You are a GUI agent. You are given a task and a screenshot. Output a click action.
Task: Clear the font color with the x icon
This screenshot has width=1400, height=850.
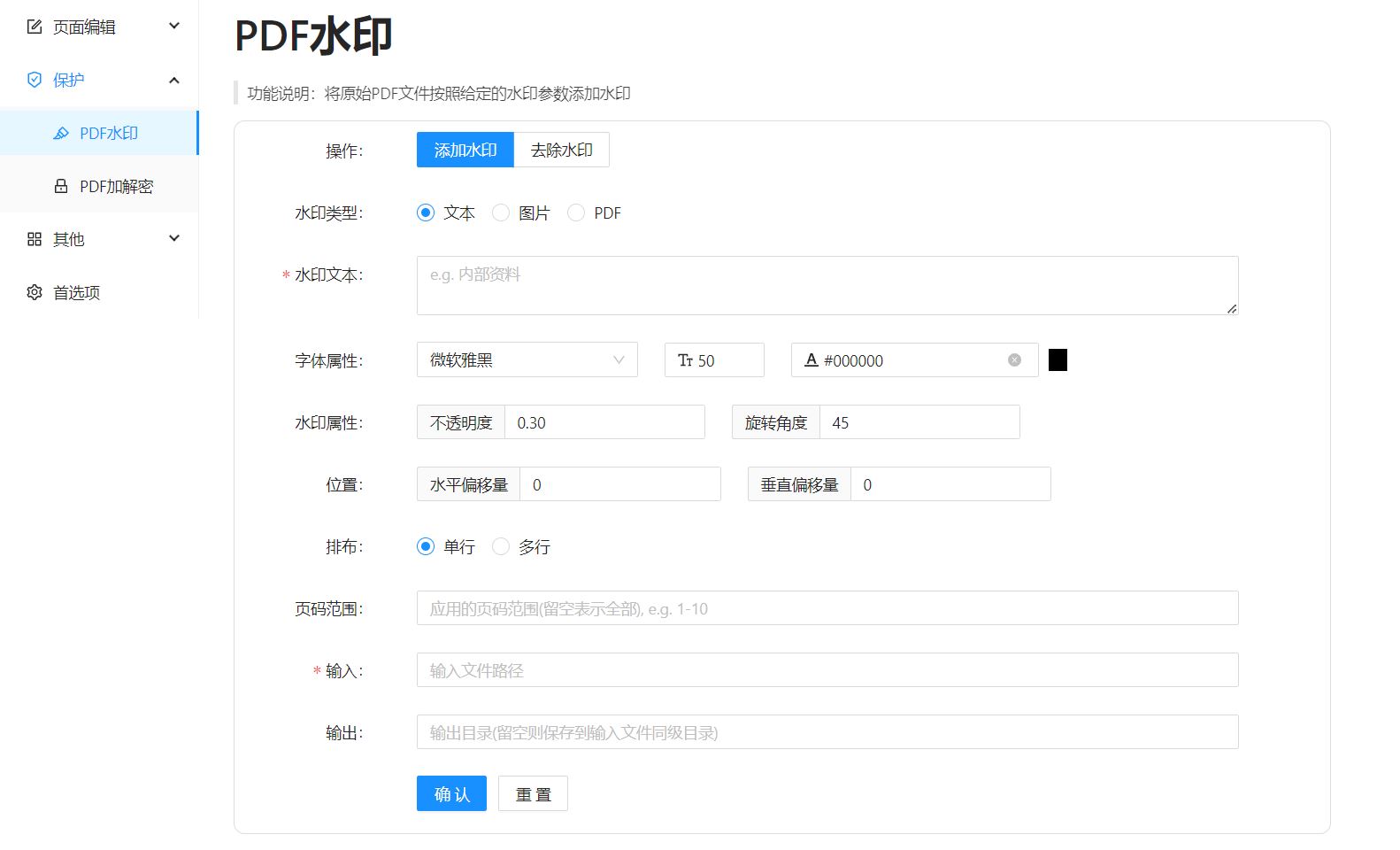point(1014,360)
